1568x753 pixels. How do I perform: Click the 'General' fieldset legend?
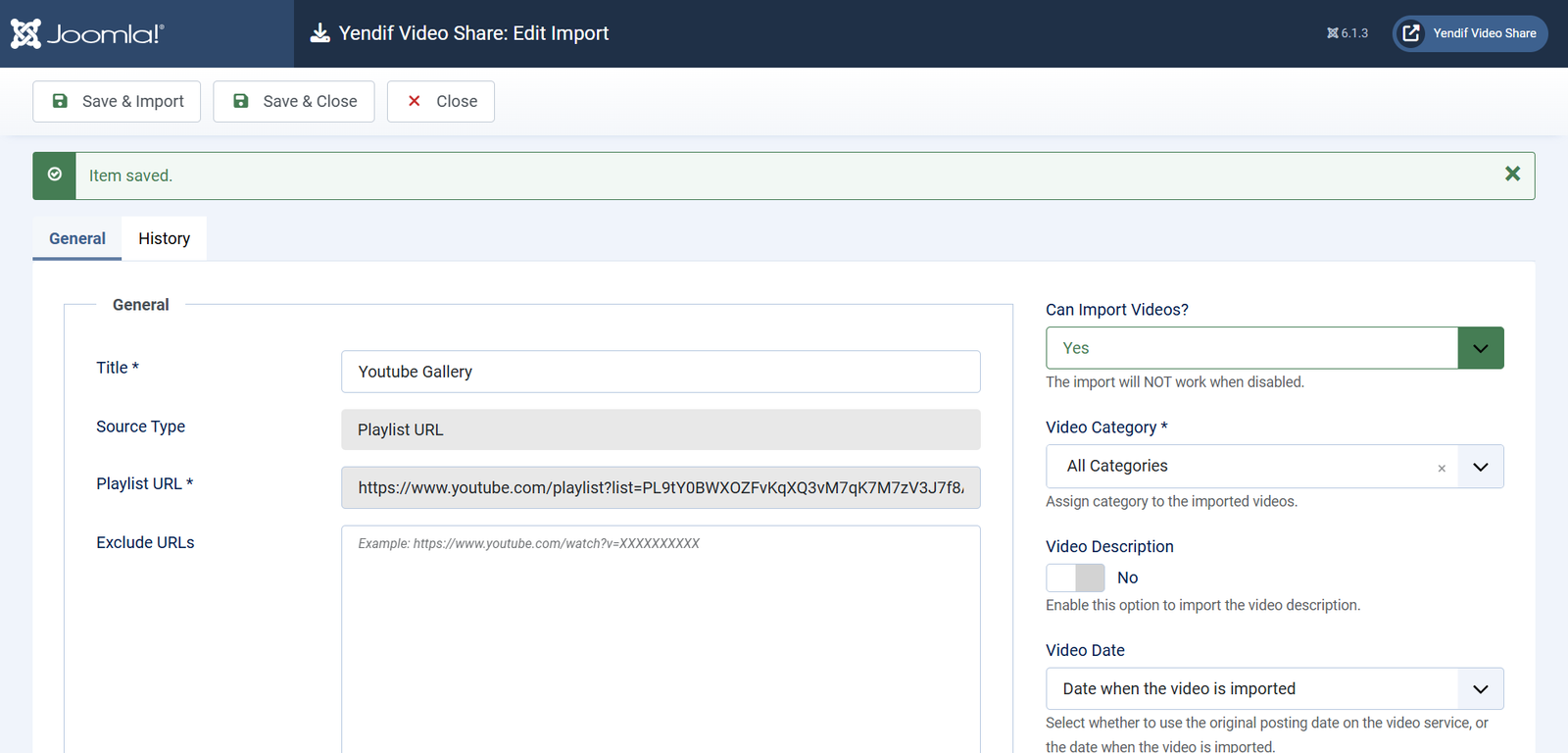coord(140,305)
